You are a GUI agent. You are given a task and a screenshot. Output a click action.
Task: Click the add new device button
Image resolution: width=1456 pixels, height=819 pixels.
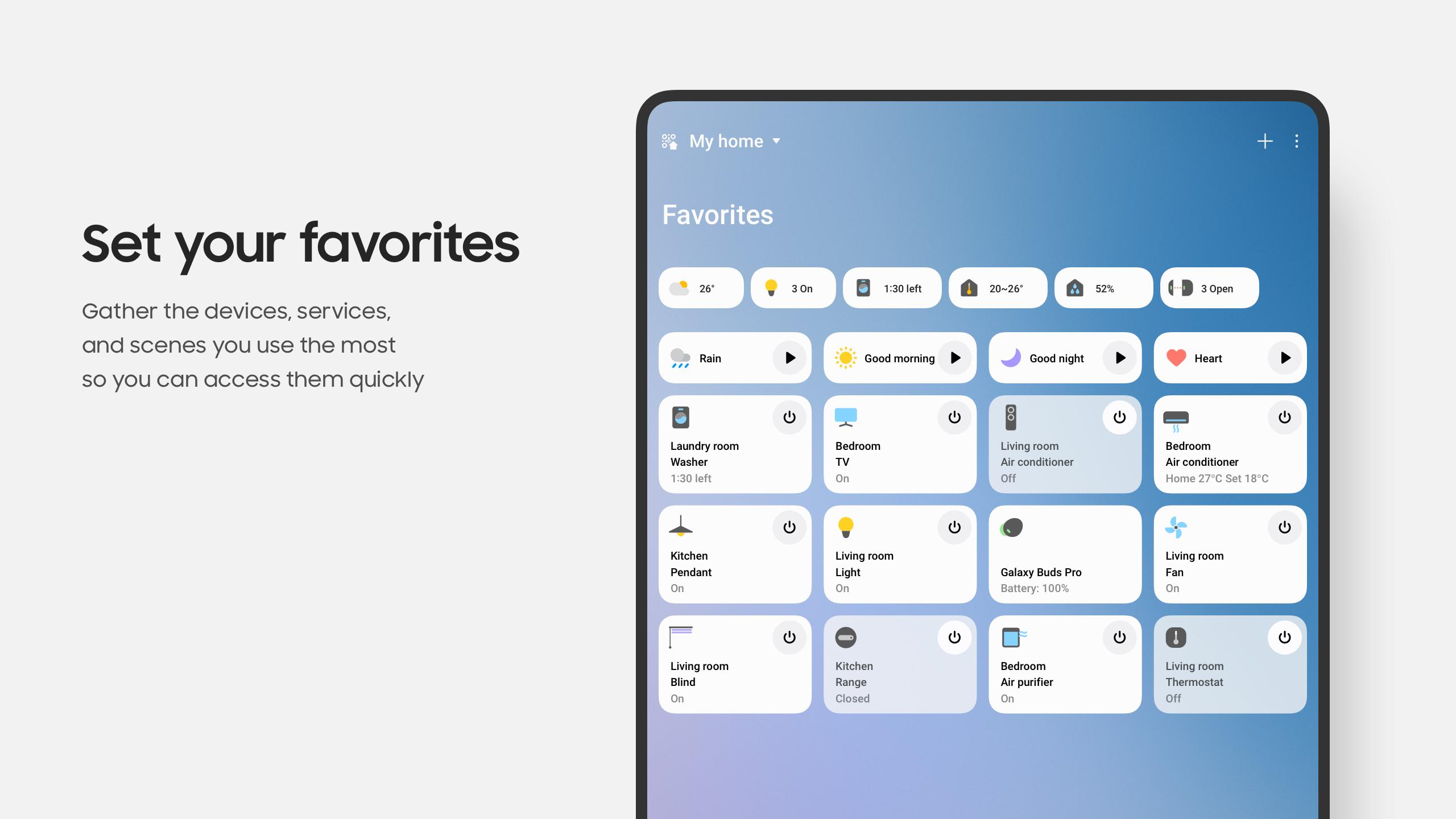pos(1265,141)
